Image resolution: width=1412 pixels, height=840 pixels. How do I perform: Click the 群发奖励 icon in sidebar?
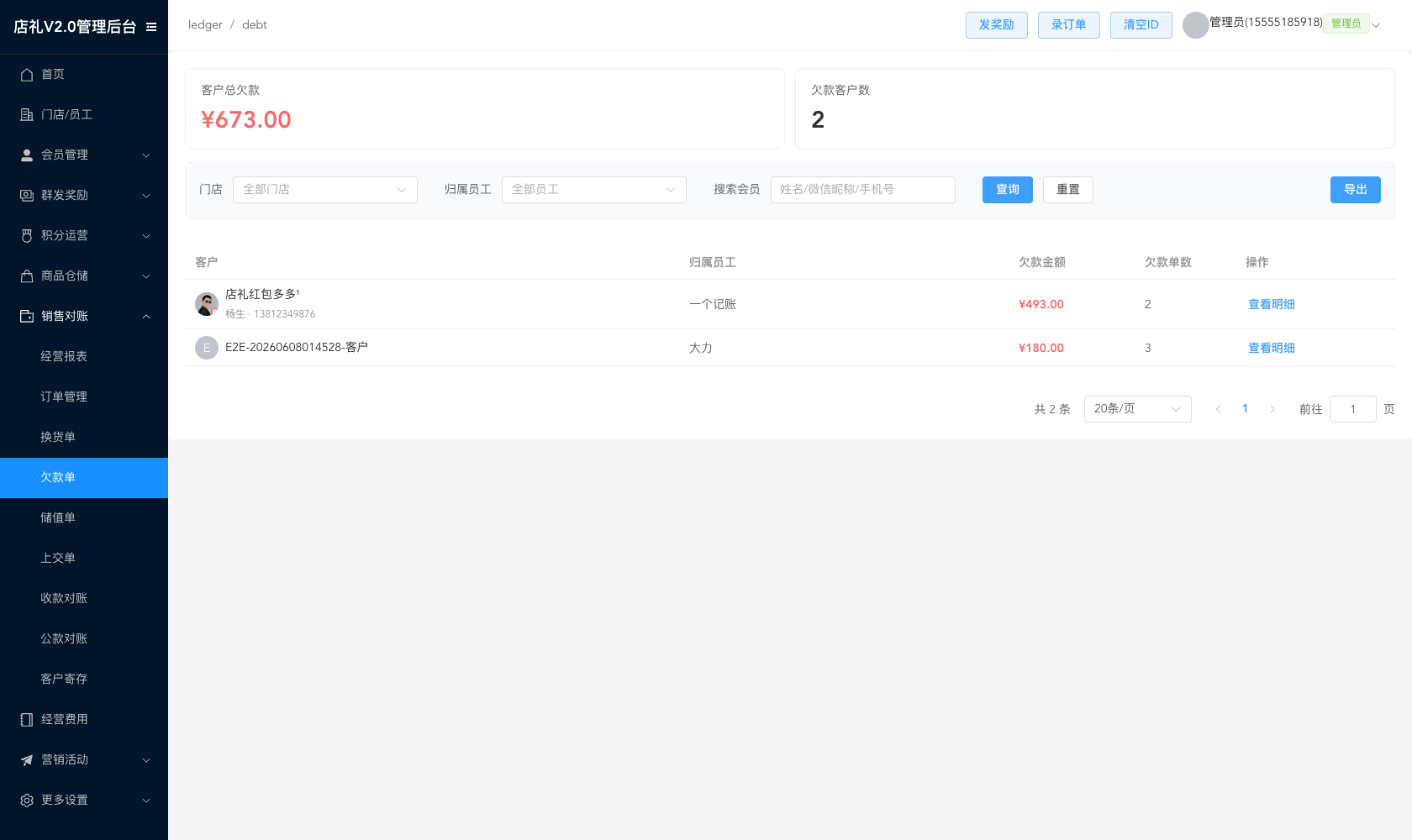[x=27, y=196]
